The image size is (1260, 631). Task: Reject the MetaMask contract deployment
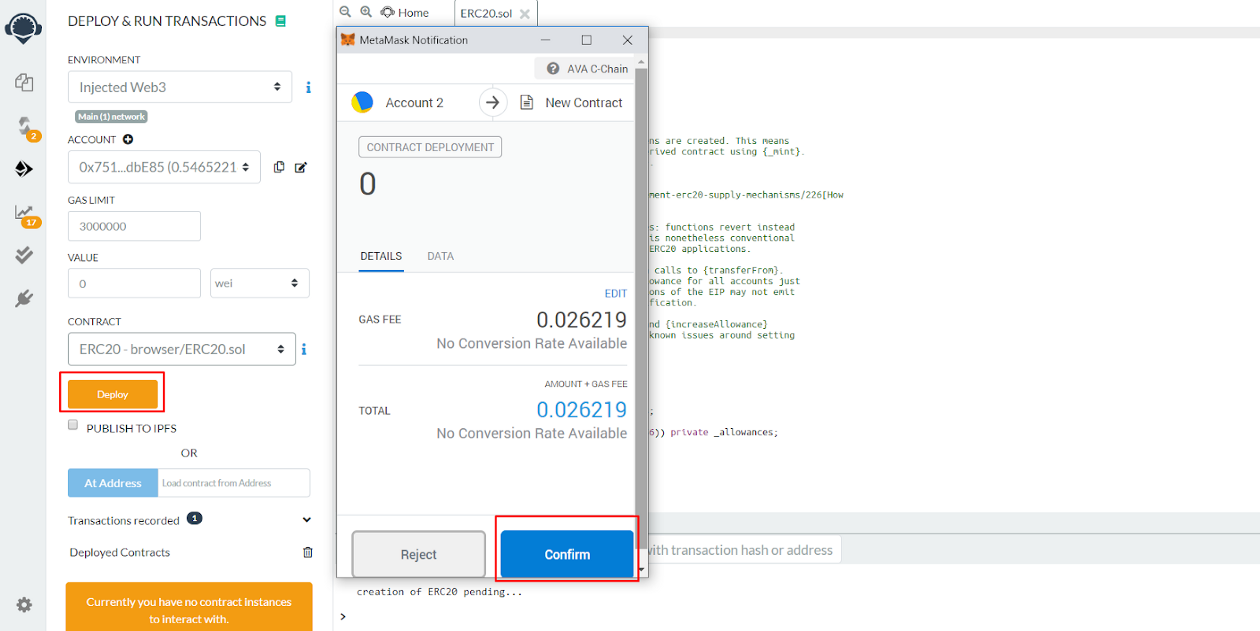[418, 554]
